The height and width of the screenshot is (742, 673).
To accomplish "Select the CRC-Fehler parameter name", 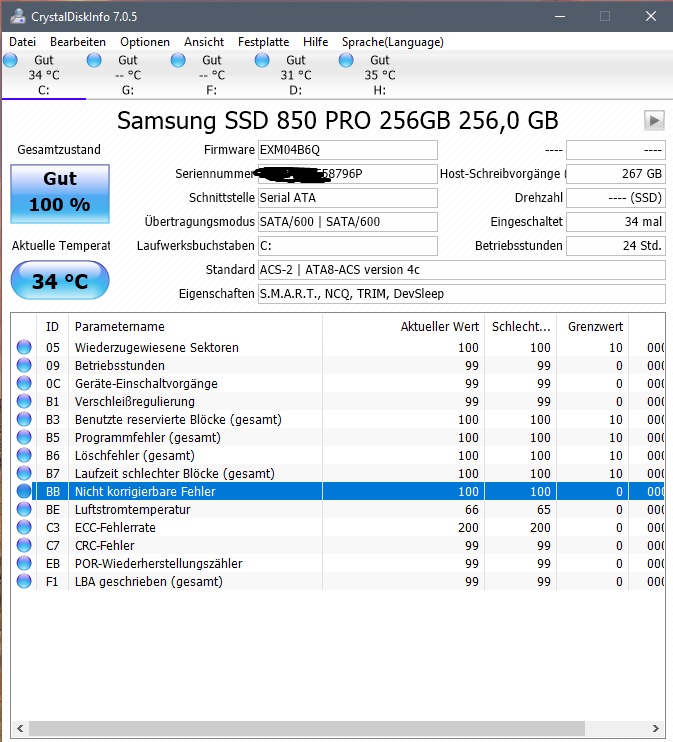I will click(x=105, y=546).
